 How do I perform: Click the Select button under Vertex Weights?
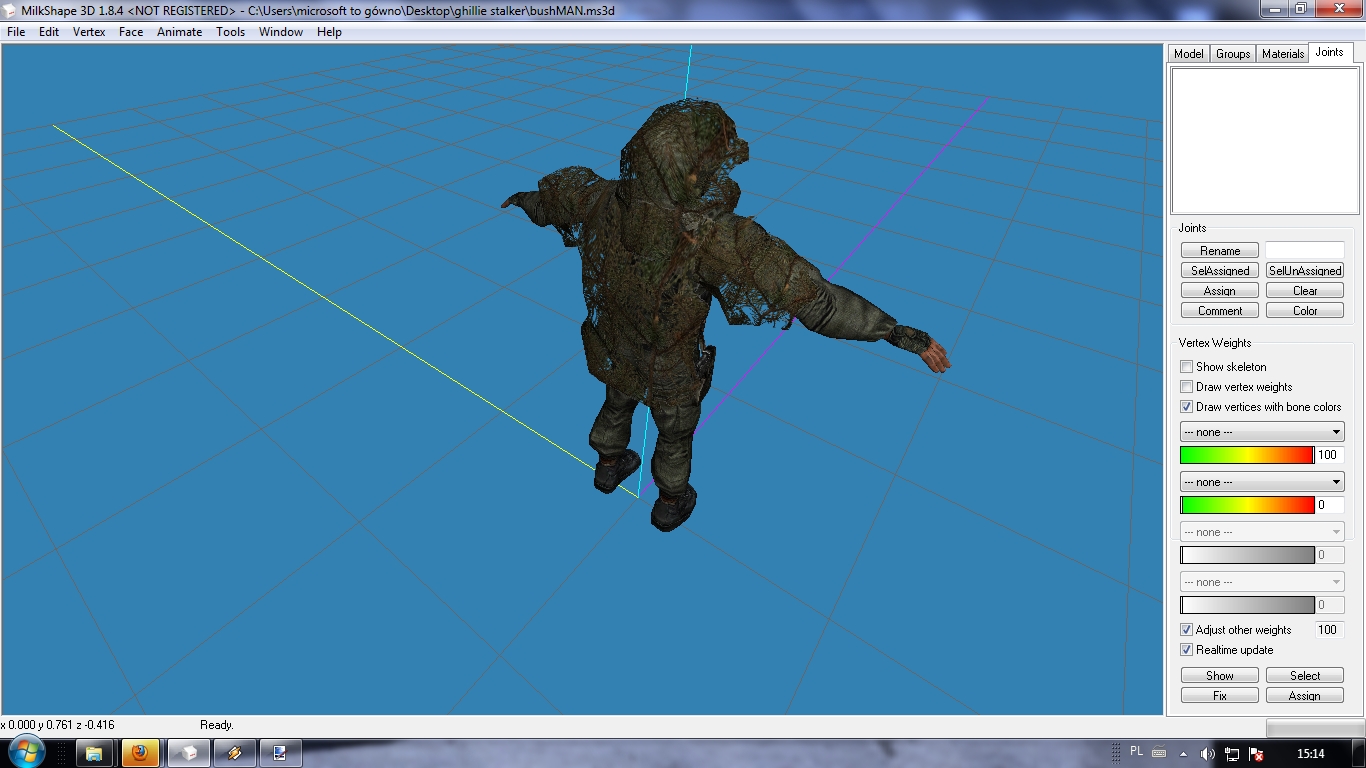pyautogui.click(x=1305, y=676)
